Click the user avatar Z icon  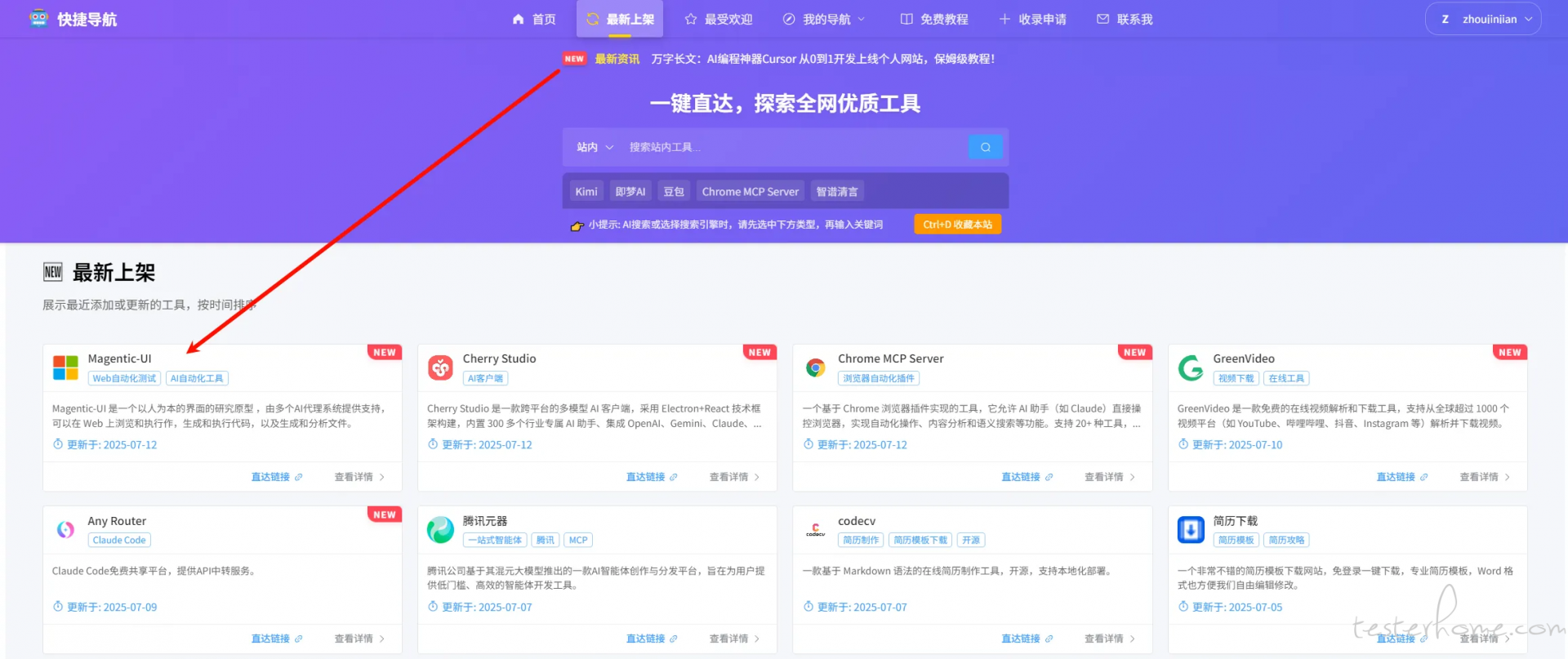point(1445,19)
